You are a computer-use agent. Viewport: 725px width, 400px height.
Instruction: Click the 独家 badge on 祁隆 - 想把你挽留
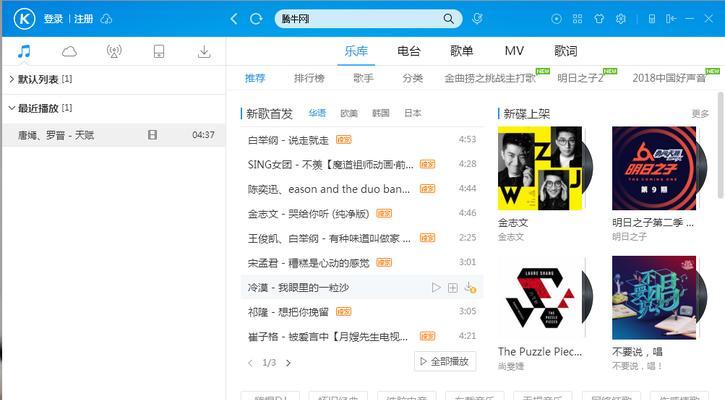coord(344,312)
